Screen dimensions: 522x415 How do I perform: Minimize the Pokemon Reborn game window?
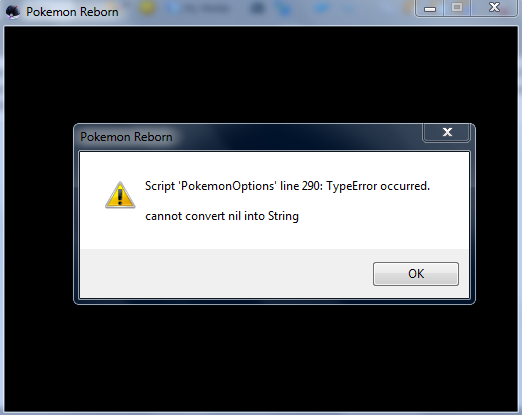pyautogui.click(x=430, y=8)
